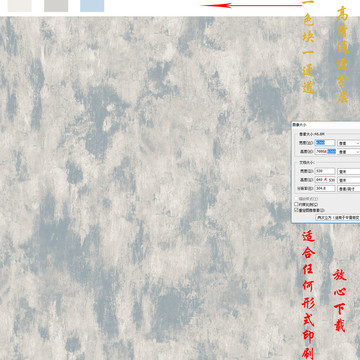The image size is (360, 360).
Task: Enable the constrain proportions checkbox
Action: click(296, 204)
